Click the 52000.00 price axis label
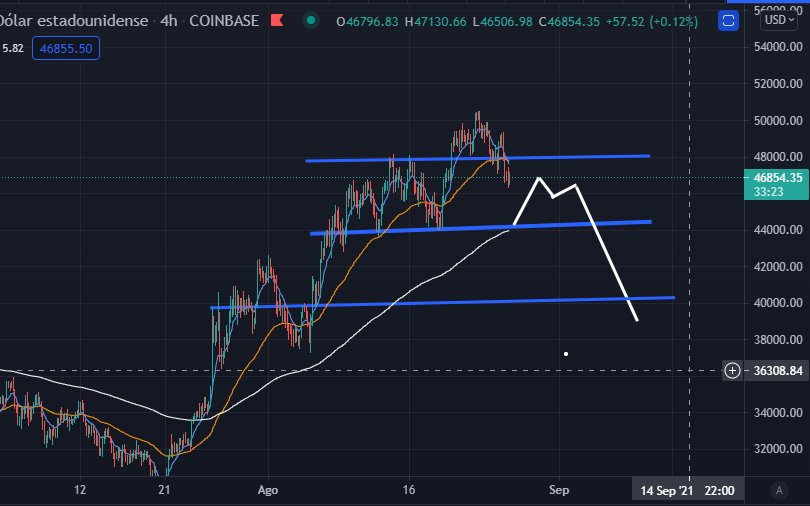 [x=778, y=84]
